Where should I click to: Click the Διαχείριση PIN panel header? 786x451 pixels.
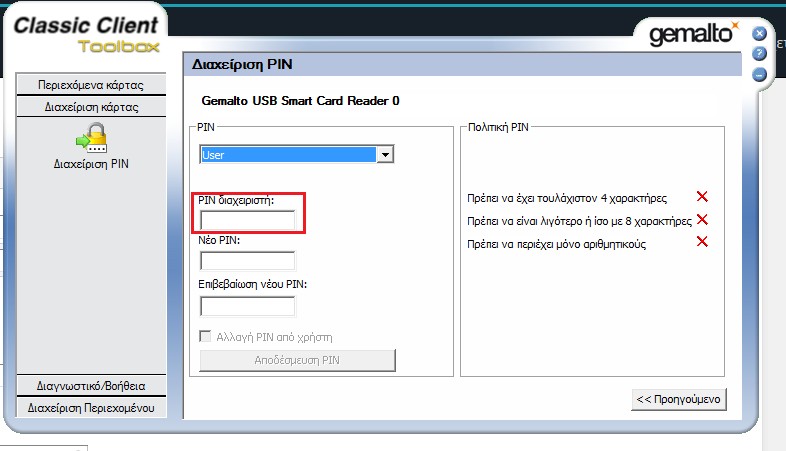tap(462, 65)
